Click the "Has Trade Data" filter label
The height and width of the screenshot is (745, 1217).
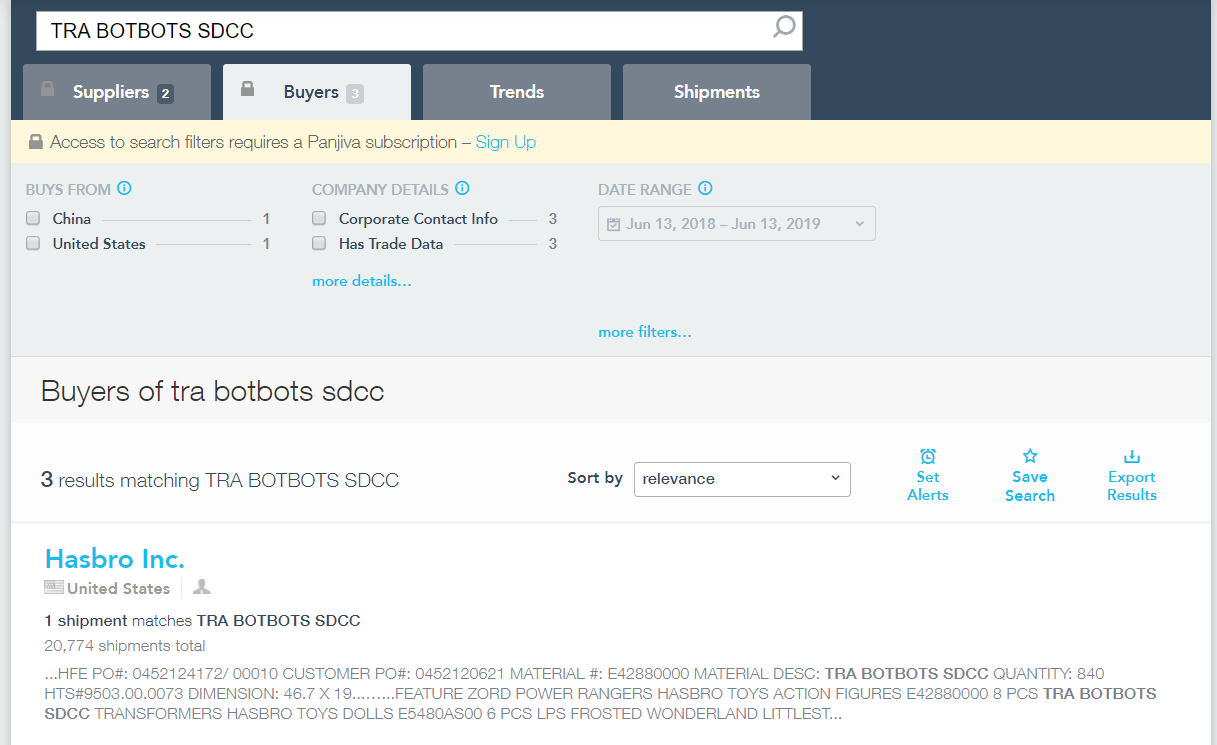pos(391,244)
